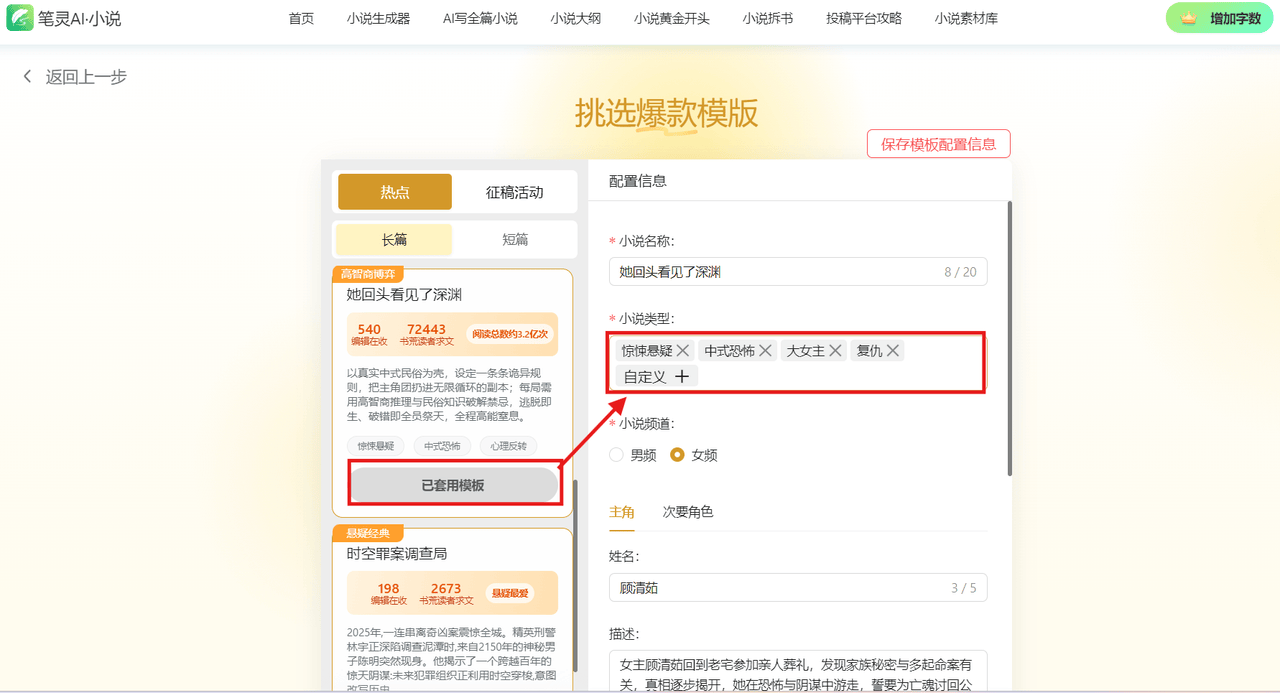Click the 已套用模板 button

point(453,485)
